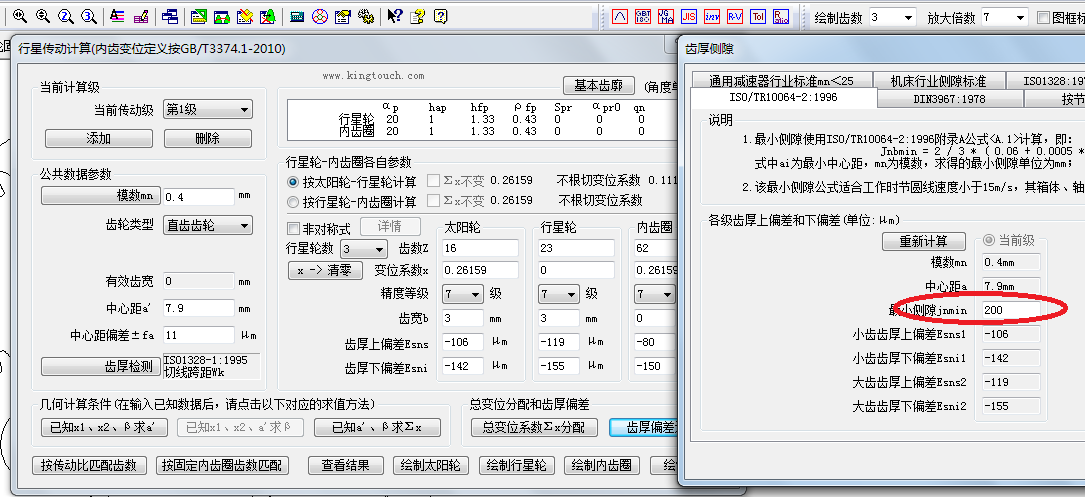This screenshot has width=1085, height=497.
Task: Click the JIS standard icon
Action: point(689,17)
